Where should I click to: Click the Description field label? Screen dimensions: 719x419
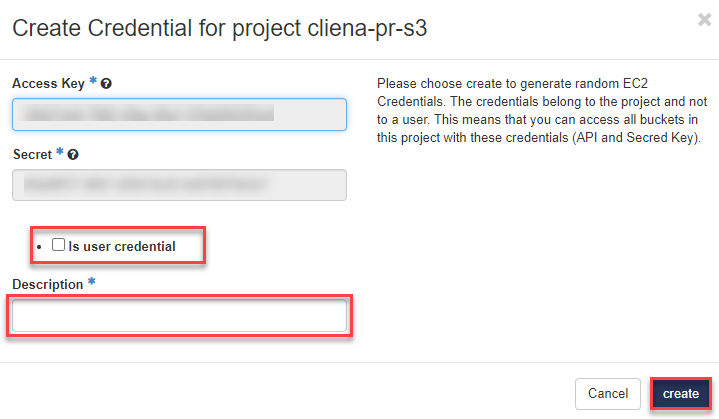tap(48, 285)
